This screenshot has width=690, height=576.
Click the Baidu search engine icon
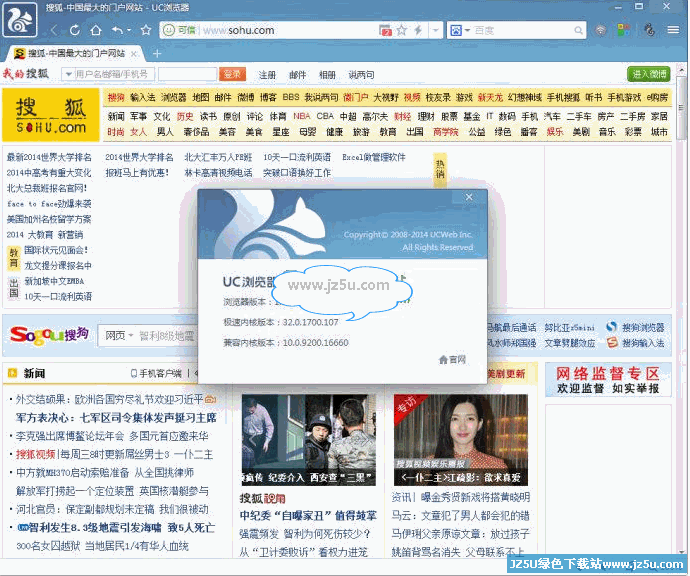(x=456, y=30)
